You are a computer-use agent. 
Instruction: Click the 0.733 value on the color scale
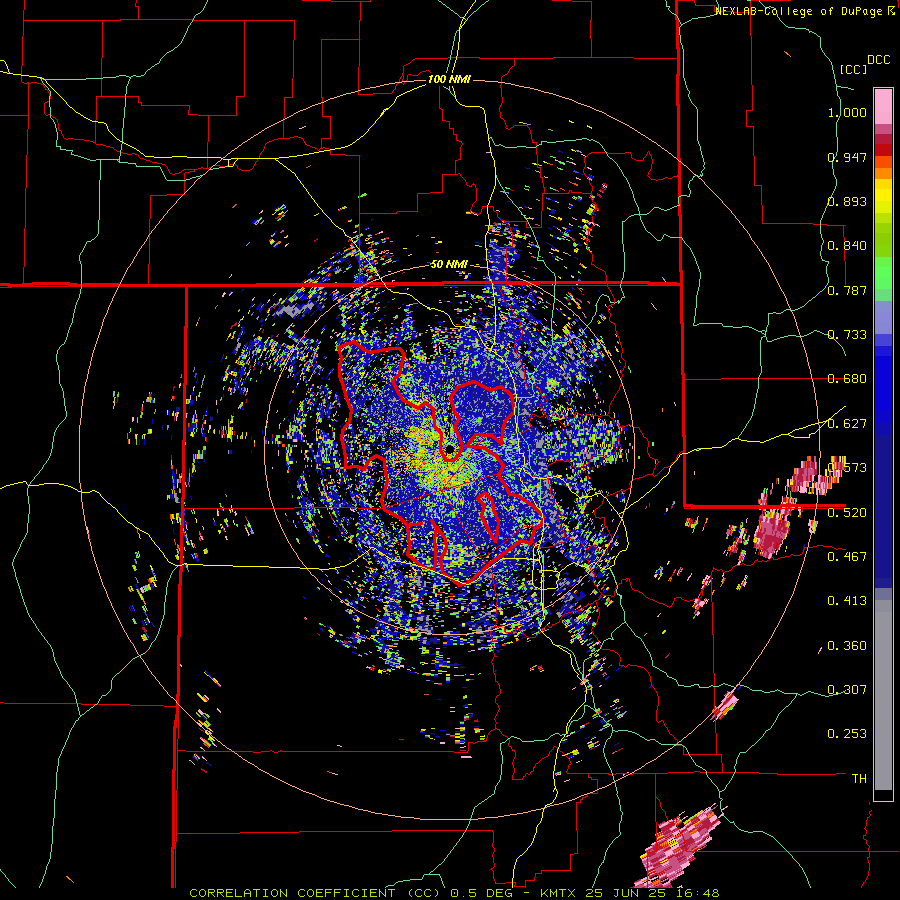click(847, 335)
